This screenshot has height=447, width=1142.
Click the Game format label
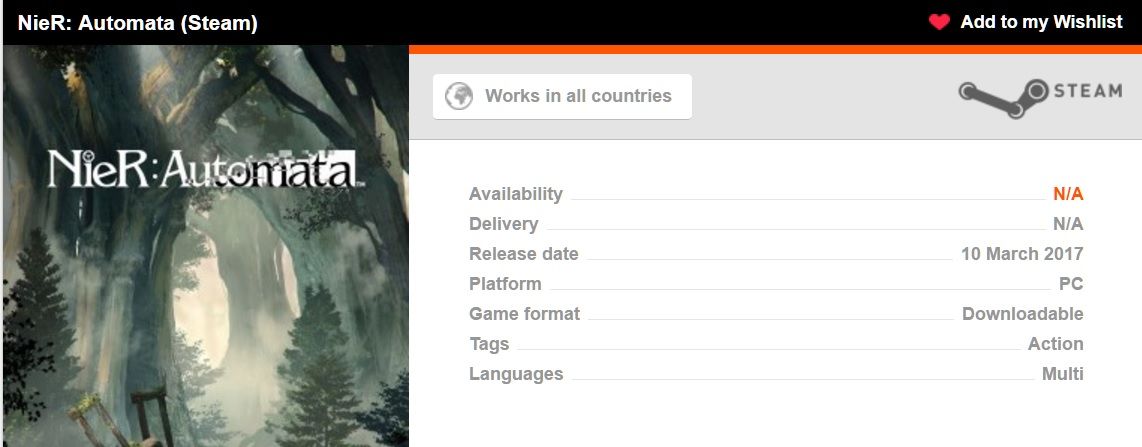524,314
